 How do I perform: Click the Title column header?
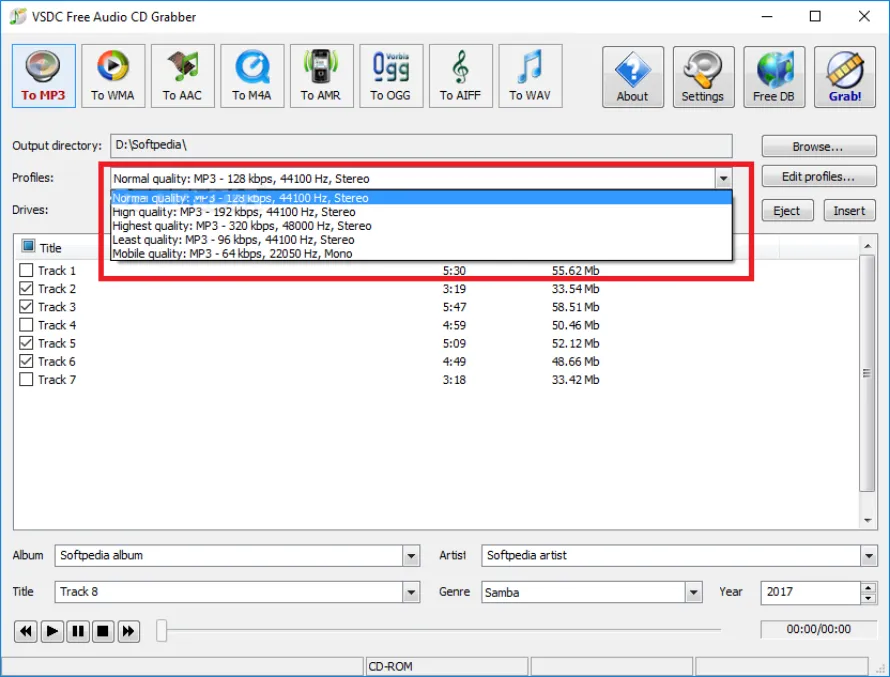pyautogui.click(x=51, y=248)
